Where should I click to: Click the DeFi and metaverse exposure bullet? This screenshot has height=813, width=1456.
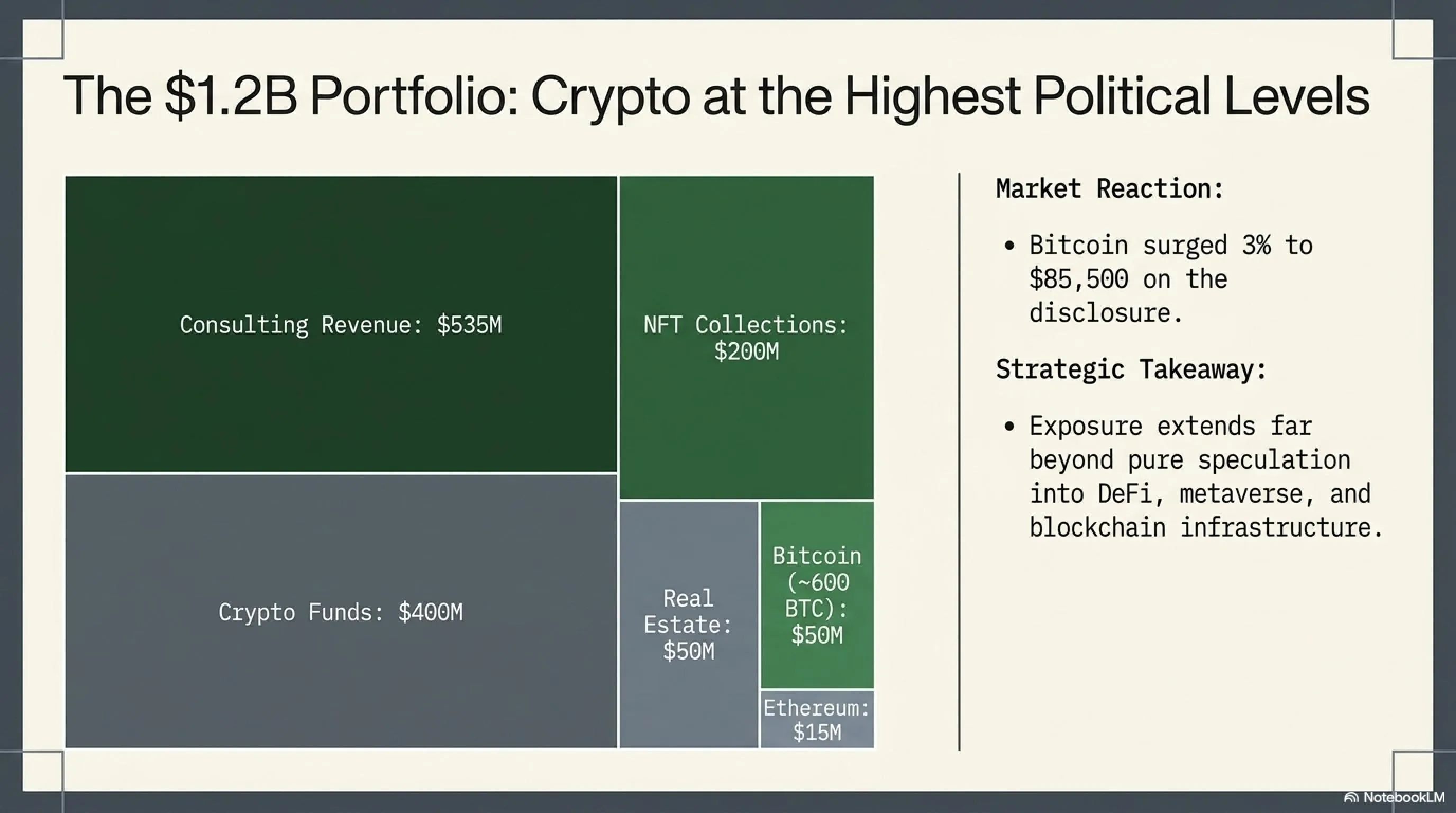[1206, 476]
